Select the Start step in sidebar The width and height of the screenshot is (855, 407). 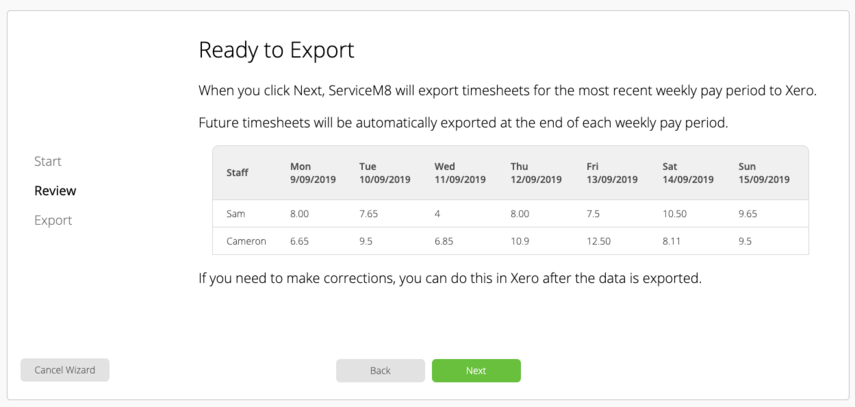48,161
